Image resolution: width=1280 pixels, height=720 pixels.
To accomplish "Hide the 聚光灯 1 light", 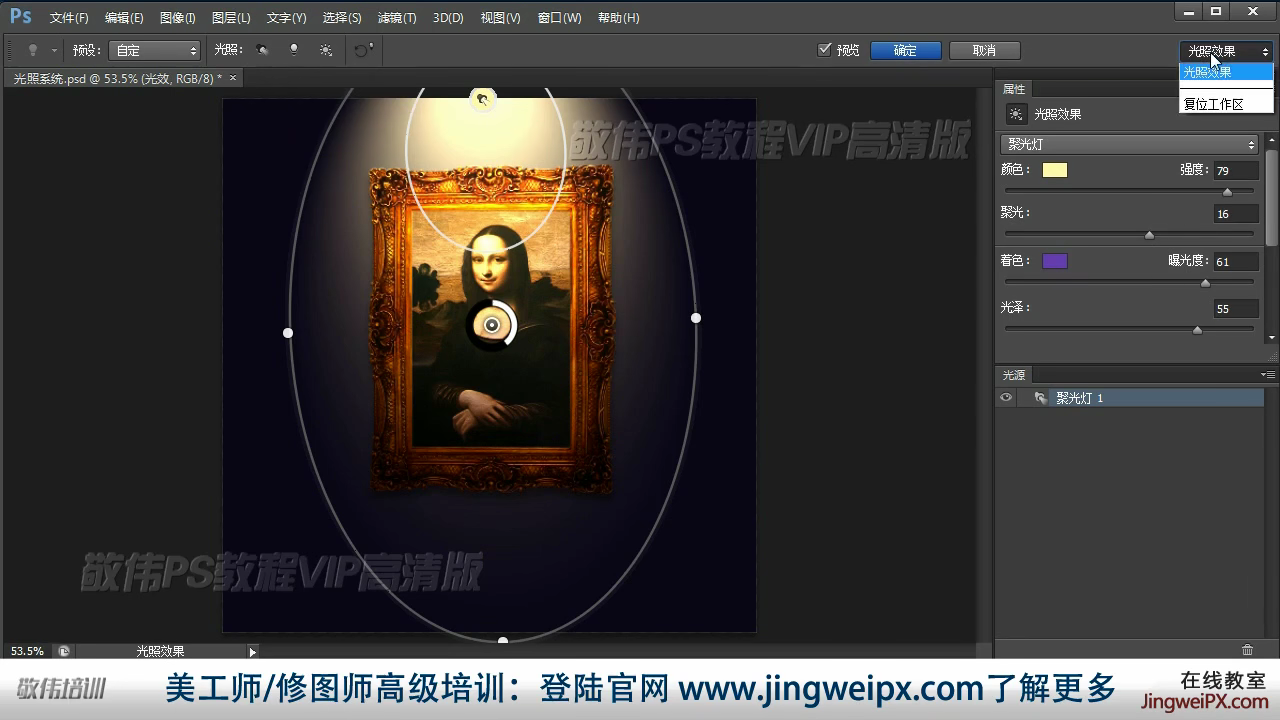I will (1006, 398).
